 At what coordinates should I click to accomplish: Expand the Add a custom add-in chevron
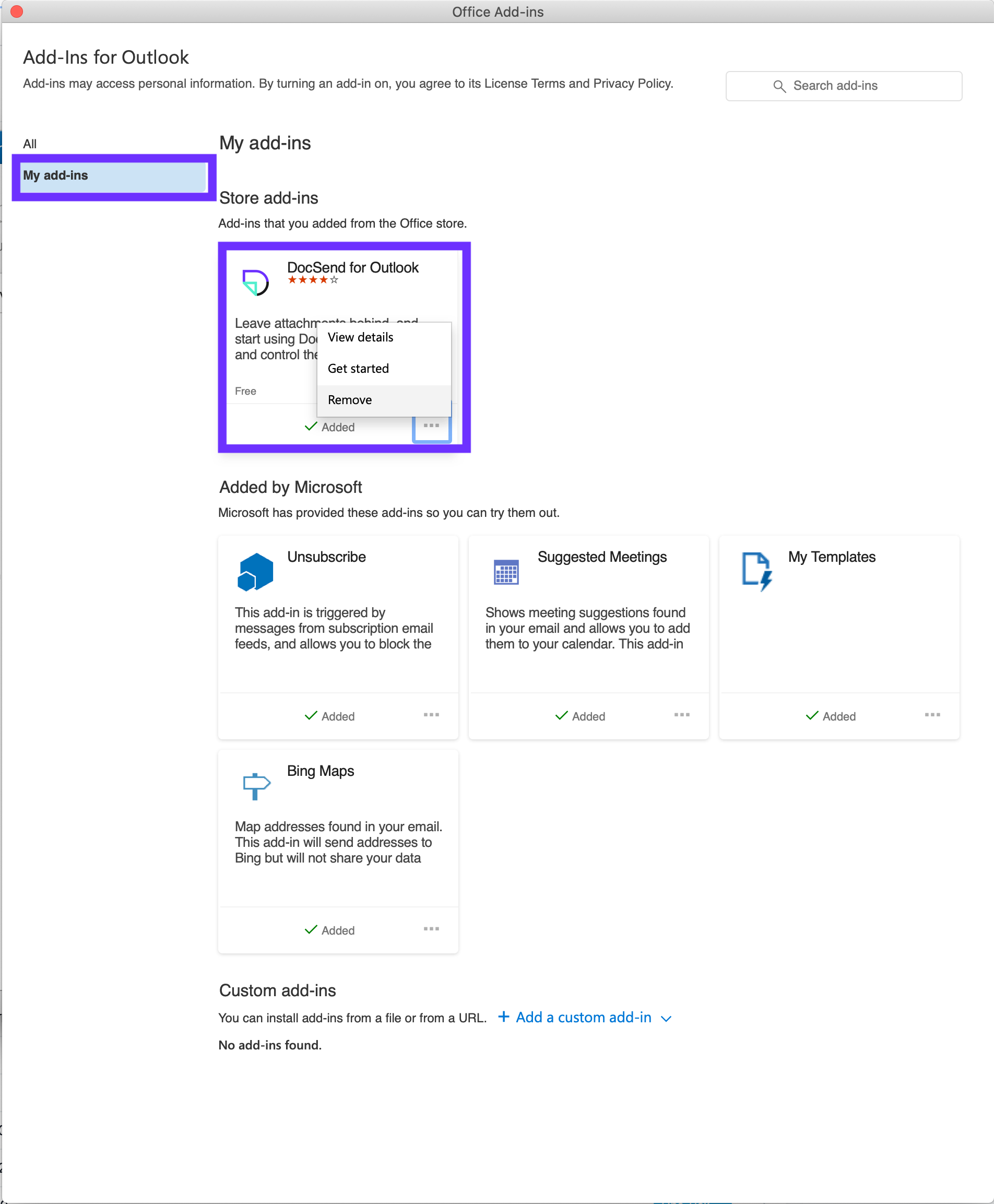666,1019
